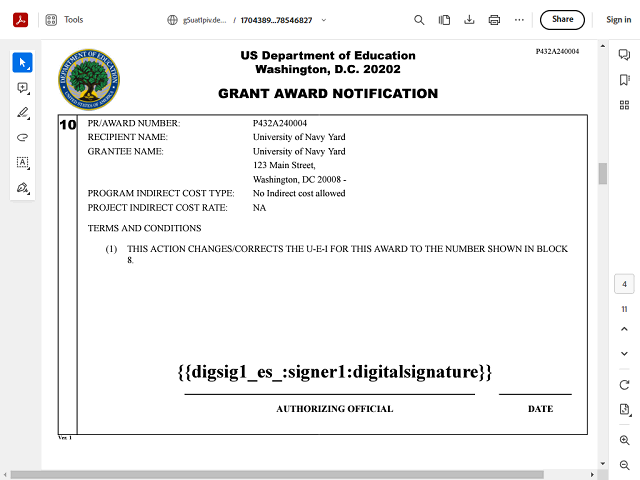The height and width of the screenshot is (480, 640).
Task: Open the page thumbnails grid panel
Action: pyautogui.click(x=624, y=105)
